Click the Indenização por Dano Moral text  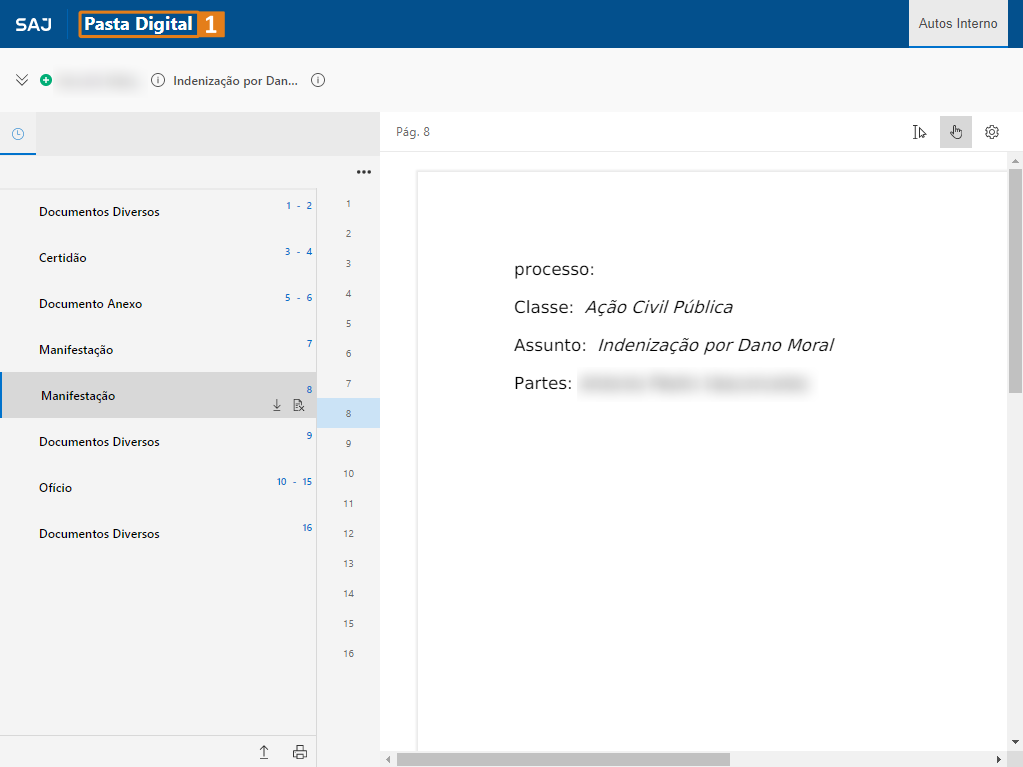pos(716,345)
